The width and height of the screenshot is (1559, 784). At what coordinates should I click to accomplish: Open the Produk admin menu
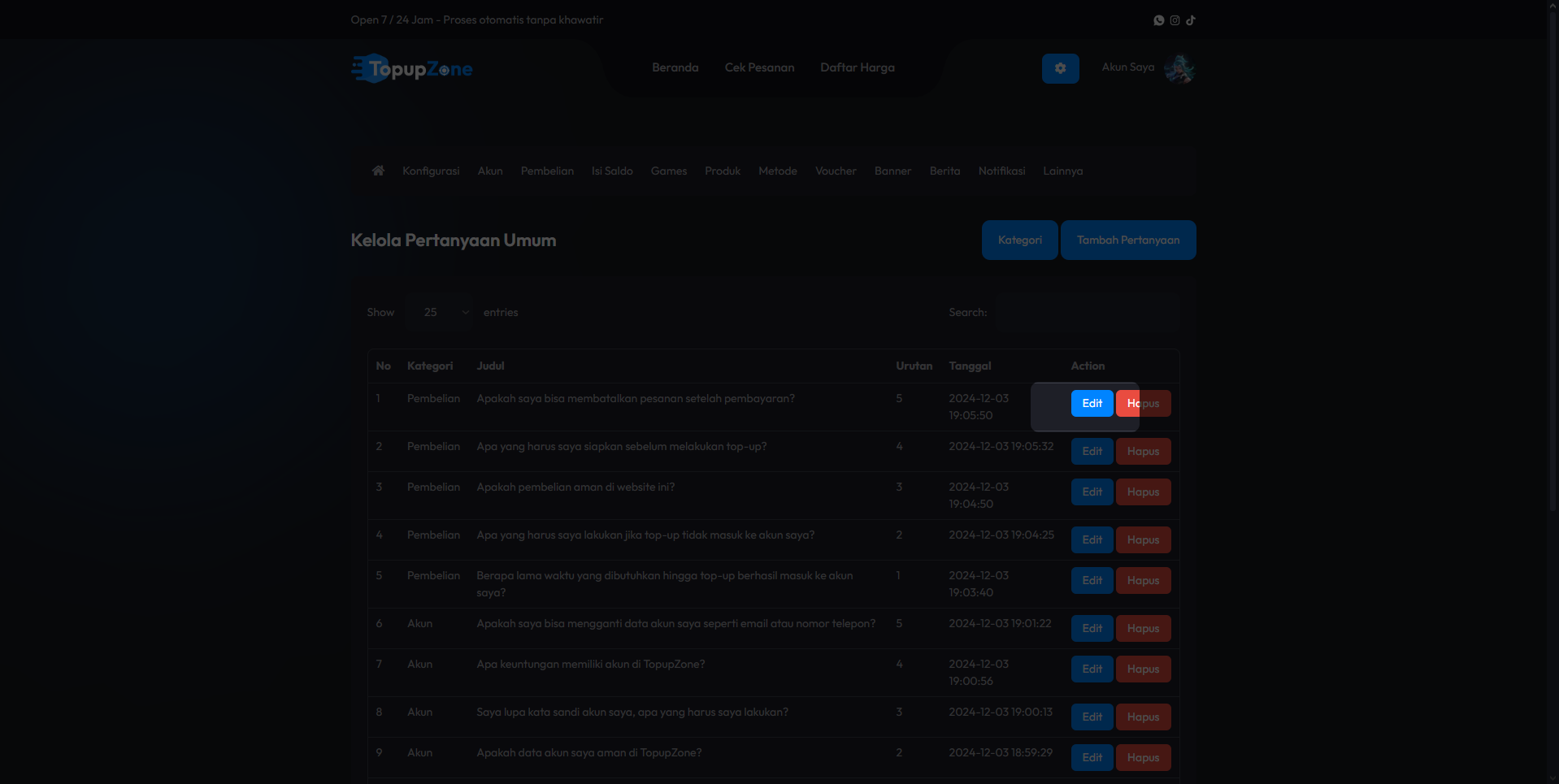(x=723, y=171)
